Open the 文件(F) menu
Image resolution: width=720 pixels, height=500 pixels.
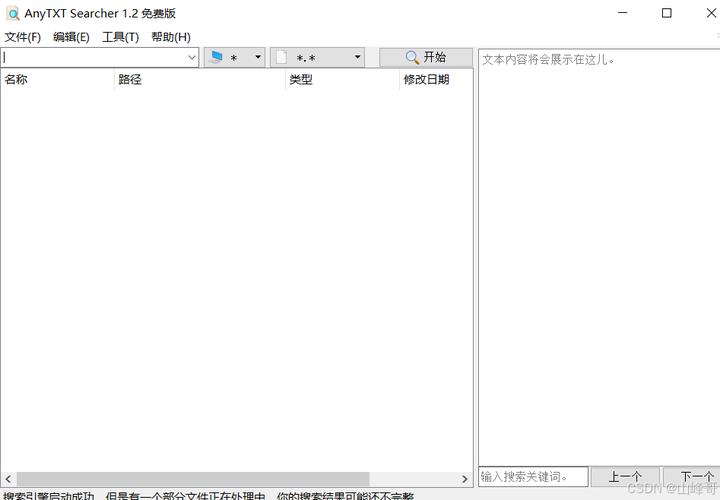click(22, 37)
